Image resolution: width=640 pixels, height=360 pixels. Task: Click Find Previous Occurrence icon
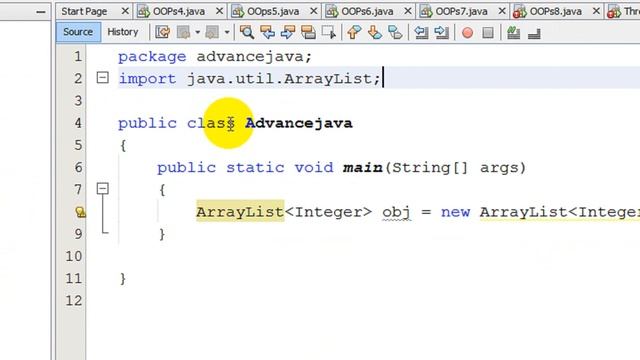pyautogui.click(x=267, y=32)
